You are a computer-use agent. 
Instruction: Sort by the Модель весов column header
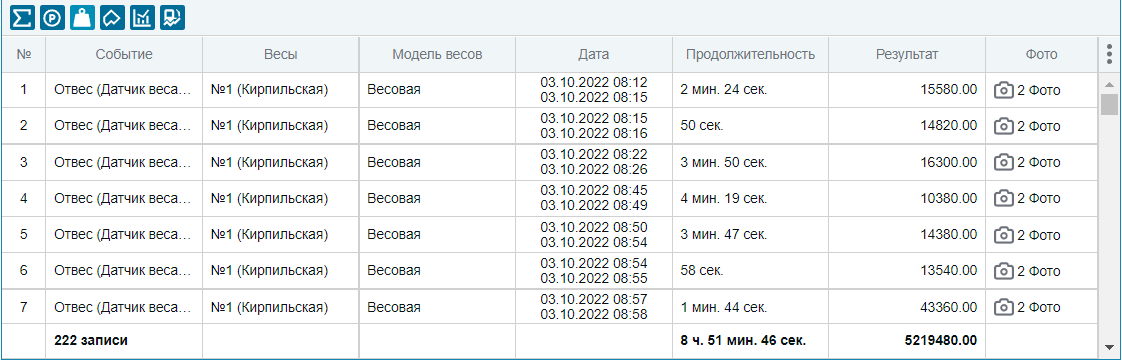437,54
